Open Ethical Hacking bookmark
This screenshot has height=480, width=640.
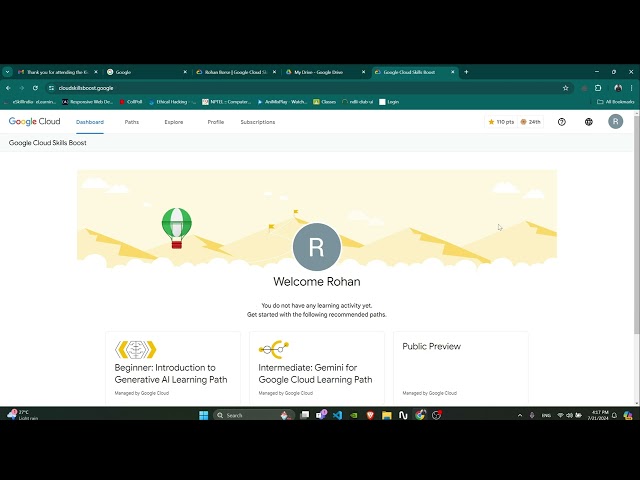[x=171, y=102]
